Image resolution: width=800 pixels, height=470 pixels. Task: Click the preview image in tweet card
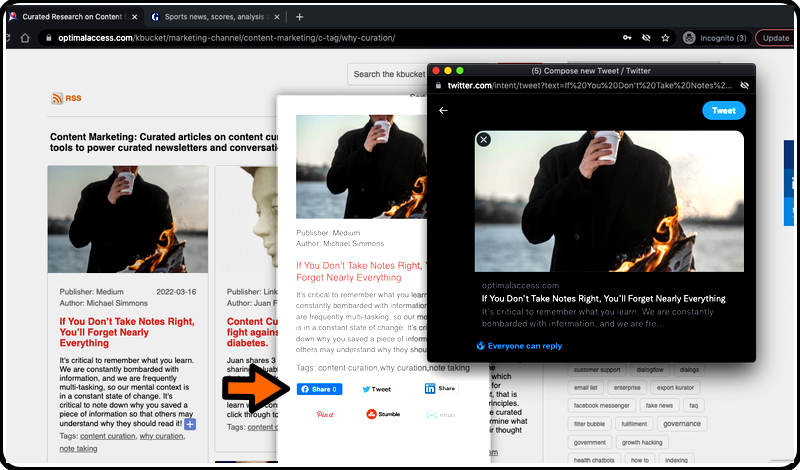click(609, 201)
